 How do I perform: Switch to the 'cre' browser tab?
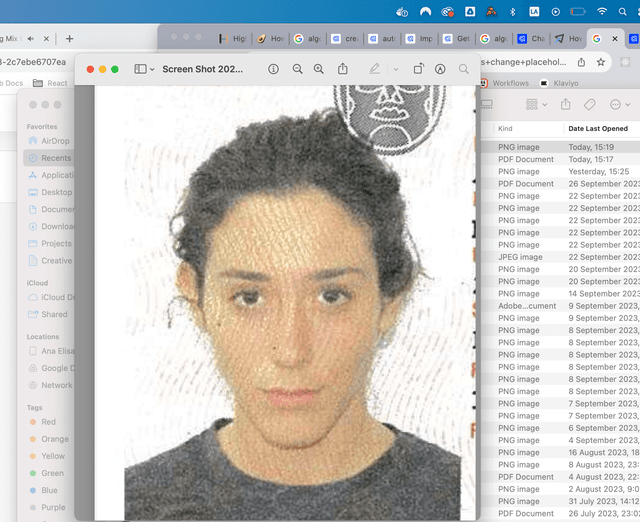tap(345, 39)
